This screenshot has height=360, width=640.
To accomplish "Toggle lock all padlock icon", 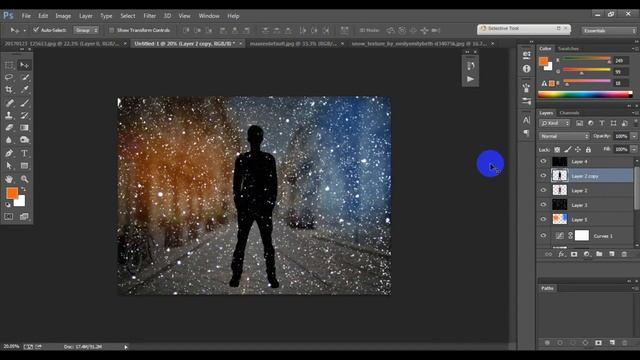I will tap(588, 150).
